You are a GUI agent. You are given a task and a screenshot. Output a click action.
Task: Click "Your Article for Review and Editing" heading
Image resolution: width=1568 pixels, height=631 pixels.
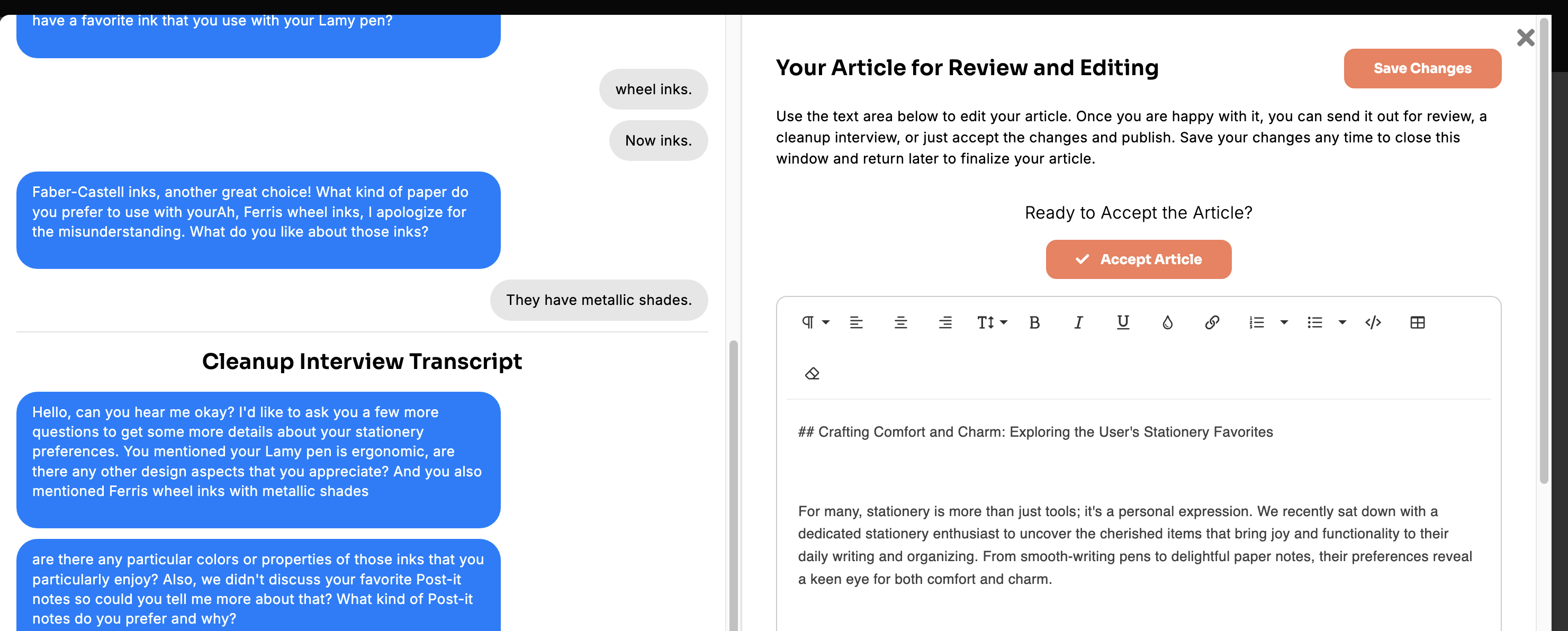click(967, 68)
